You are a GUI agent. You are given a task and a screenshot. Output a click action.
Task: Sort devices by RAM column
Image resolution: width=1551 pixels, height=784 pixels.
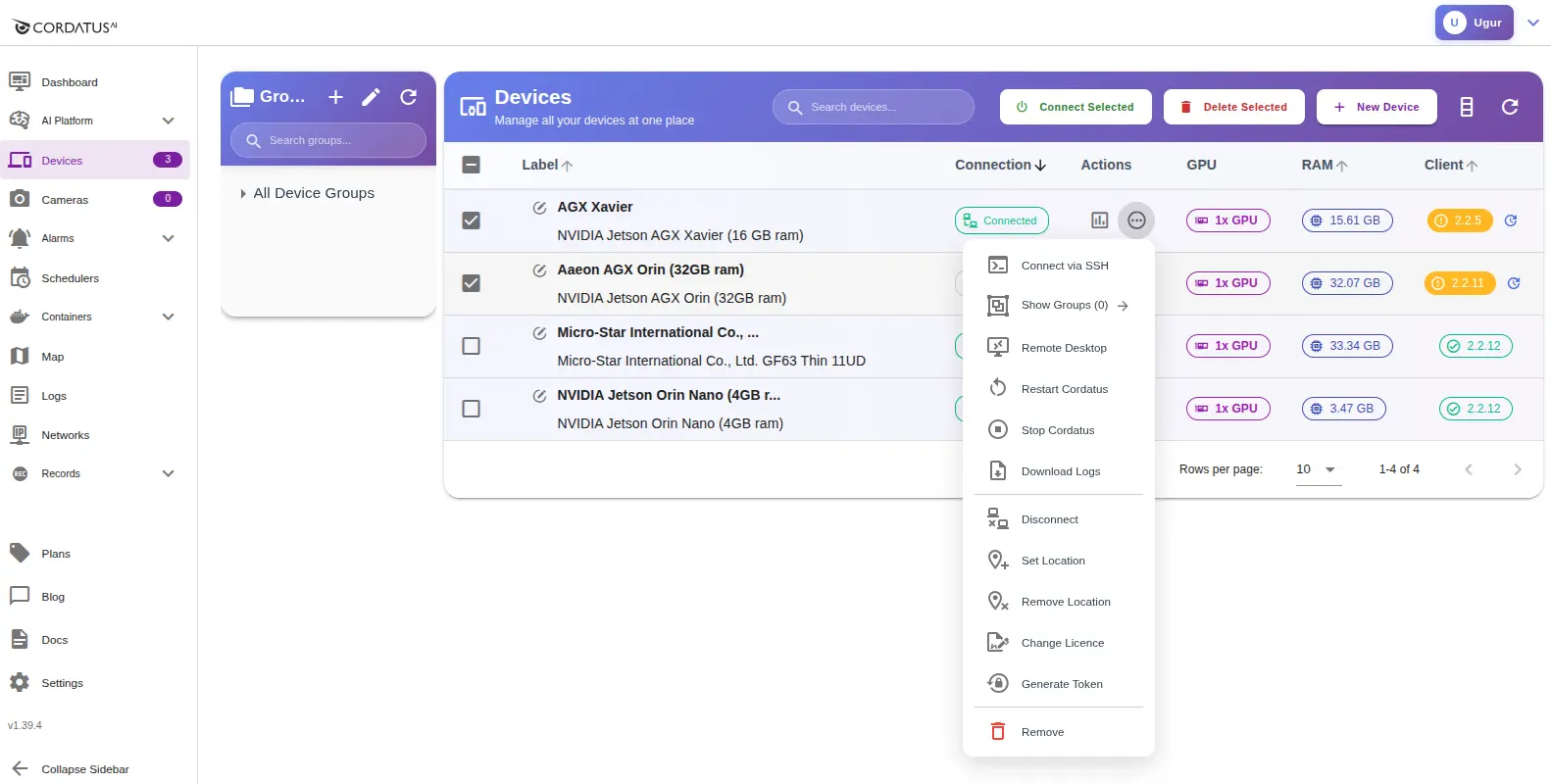(x=1325, y=165)
